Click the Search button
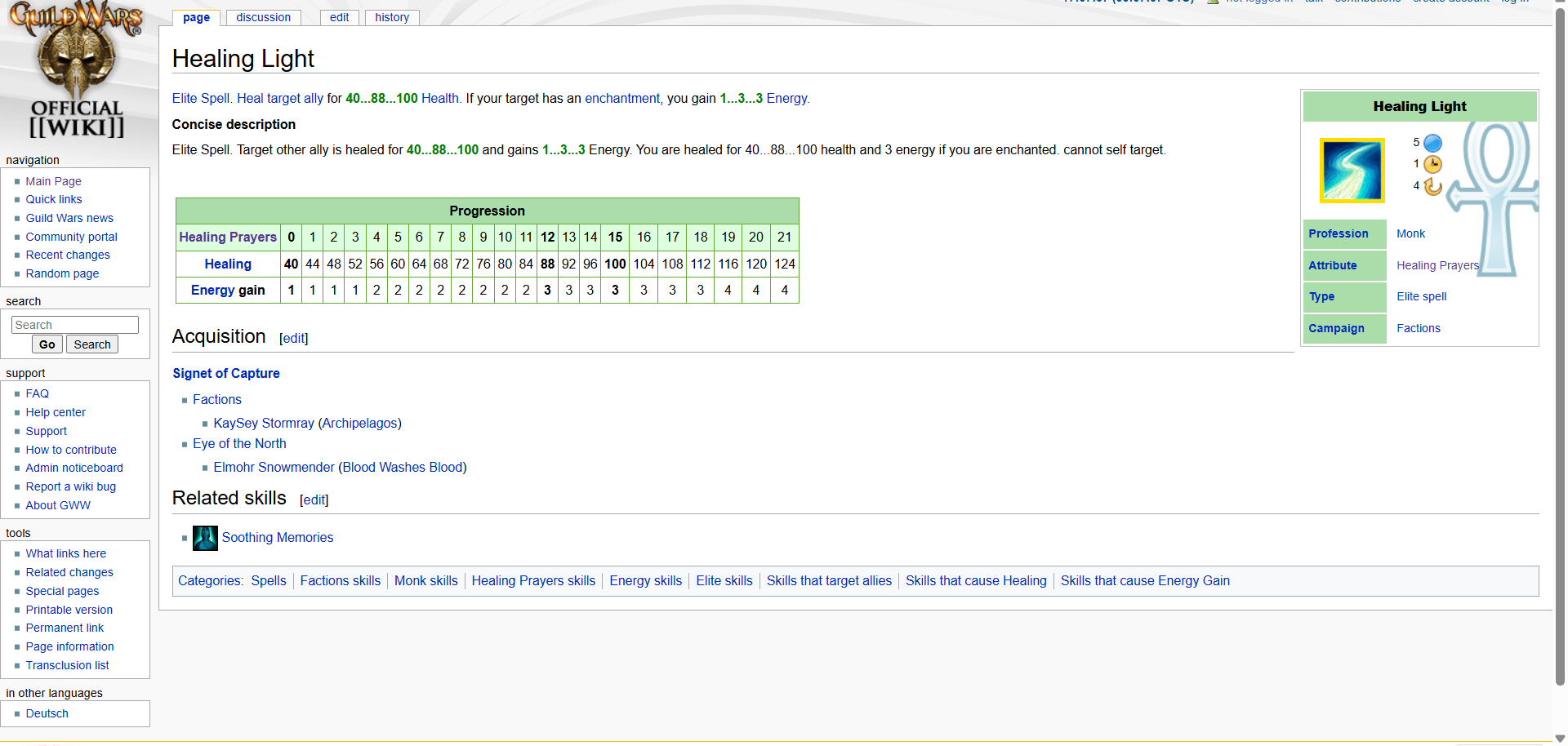 point(92,344)
